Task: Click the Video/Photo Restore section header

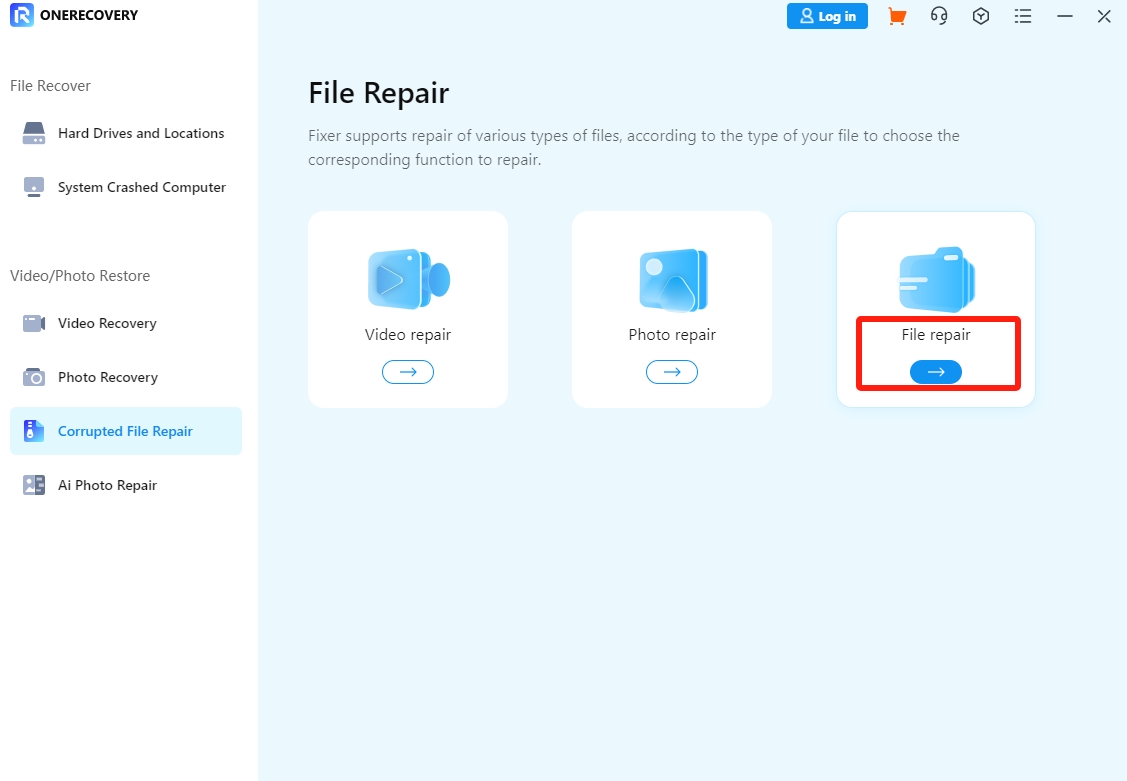Action: coord(80,276)
